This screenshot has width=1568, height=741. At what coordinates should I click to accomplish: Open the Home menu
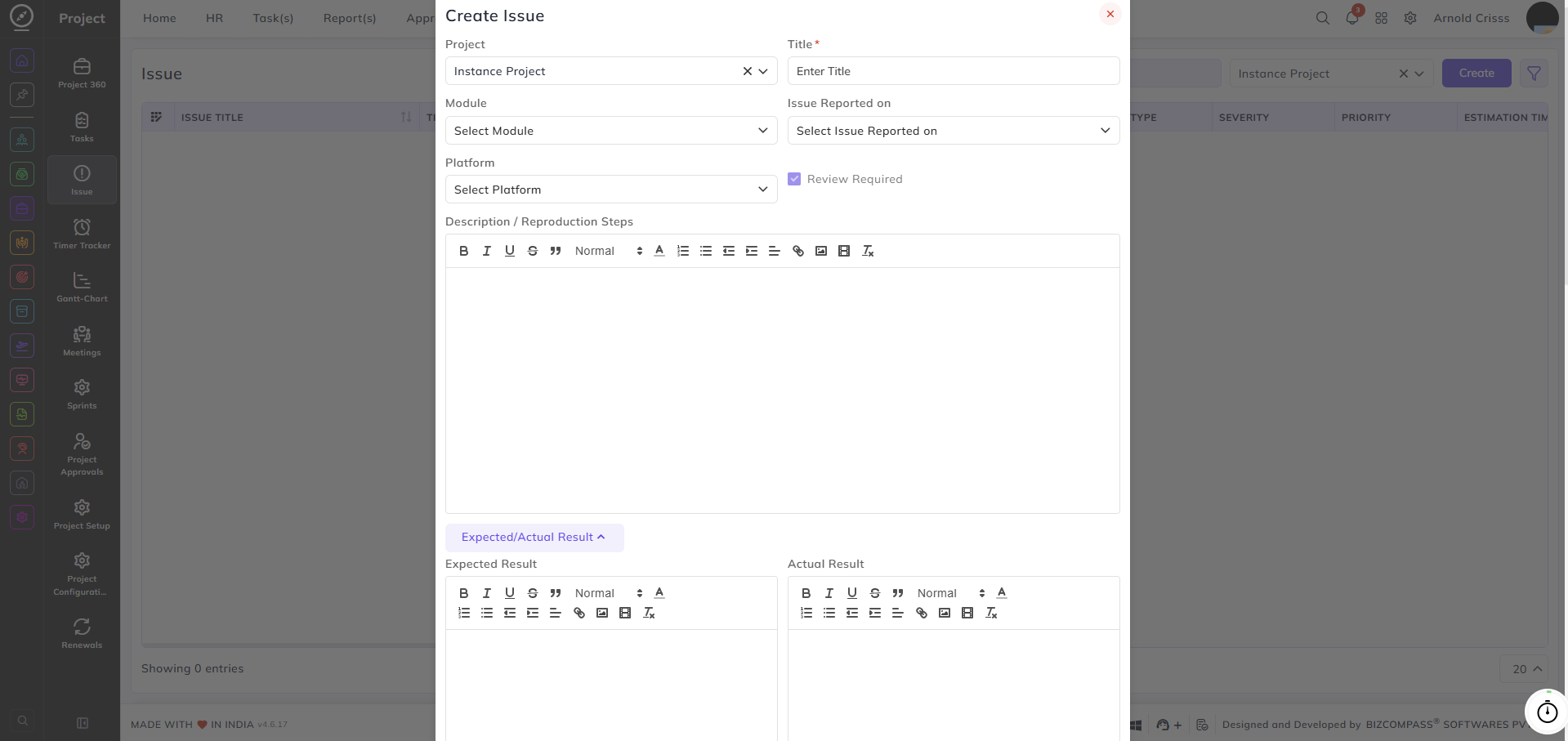(x=159, y=18)
